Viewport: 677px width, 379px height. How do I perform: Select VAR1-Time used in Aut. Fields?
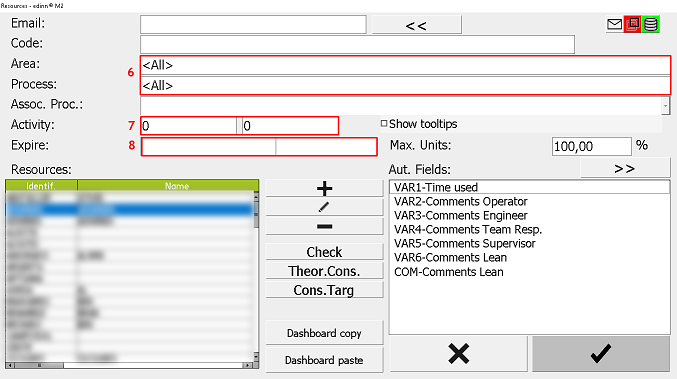tap(529, 187)
